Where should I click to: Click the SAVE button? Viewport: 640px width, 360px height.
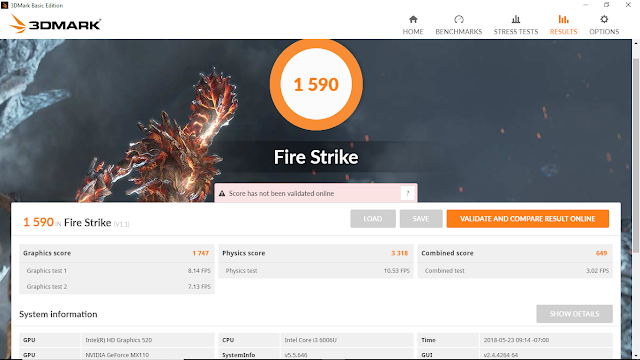(421, 219)
